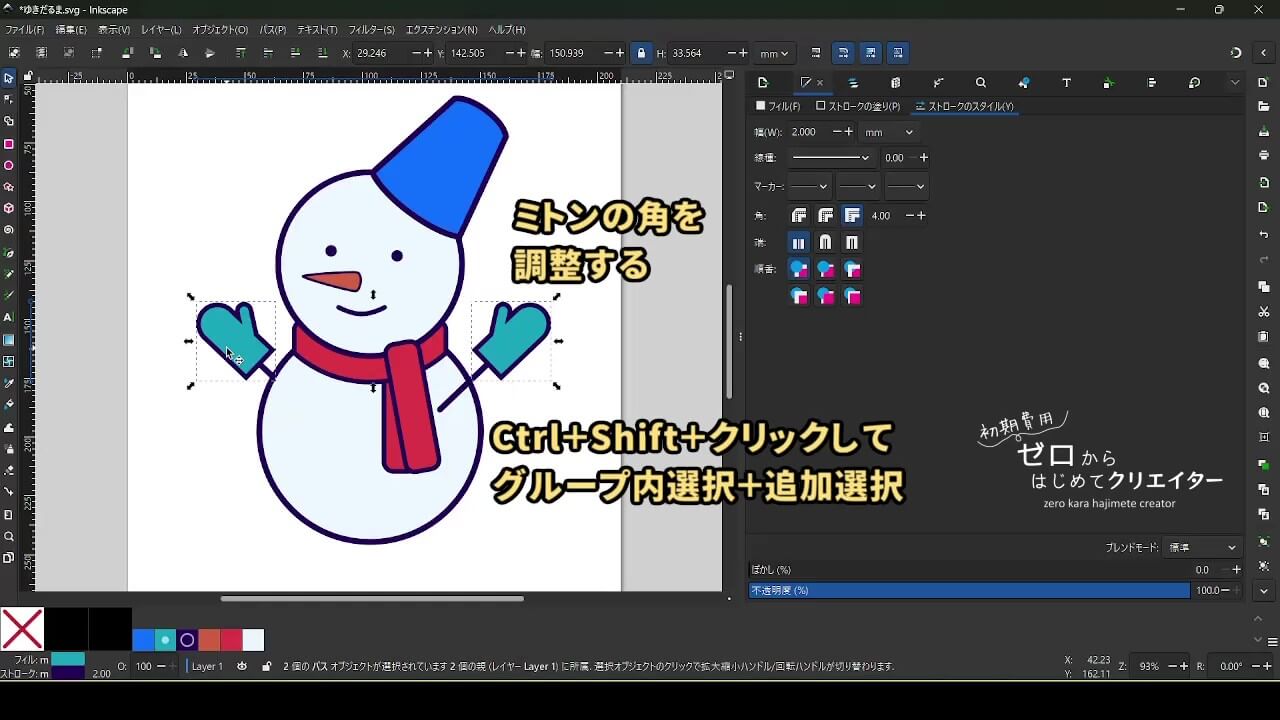Open the パス(P) menu
The image size is (1280, 720).
272,30
